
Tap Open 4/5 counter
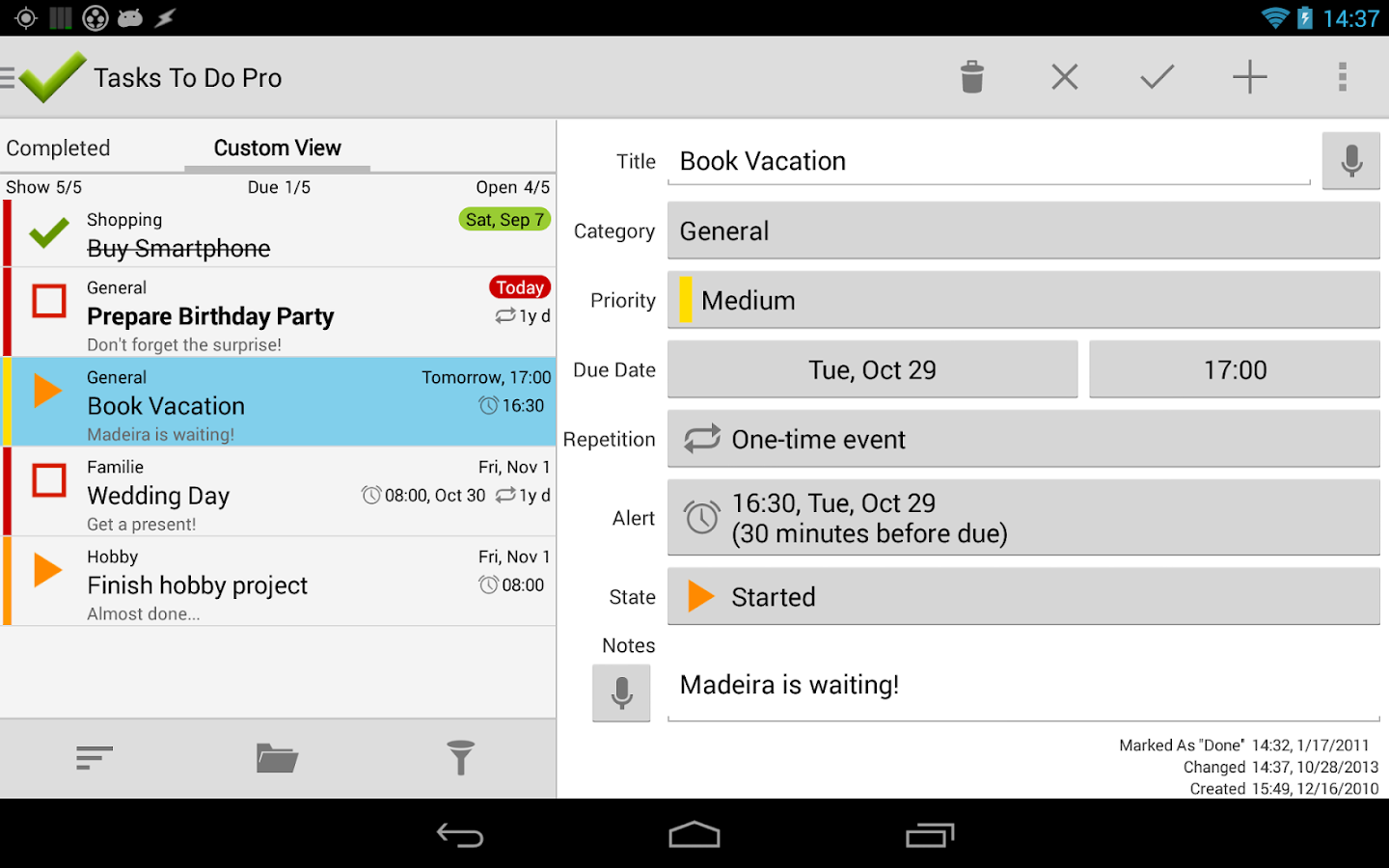[x=512, y=187]
